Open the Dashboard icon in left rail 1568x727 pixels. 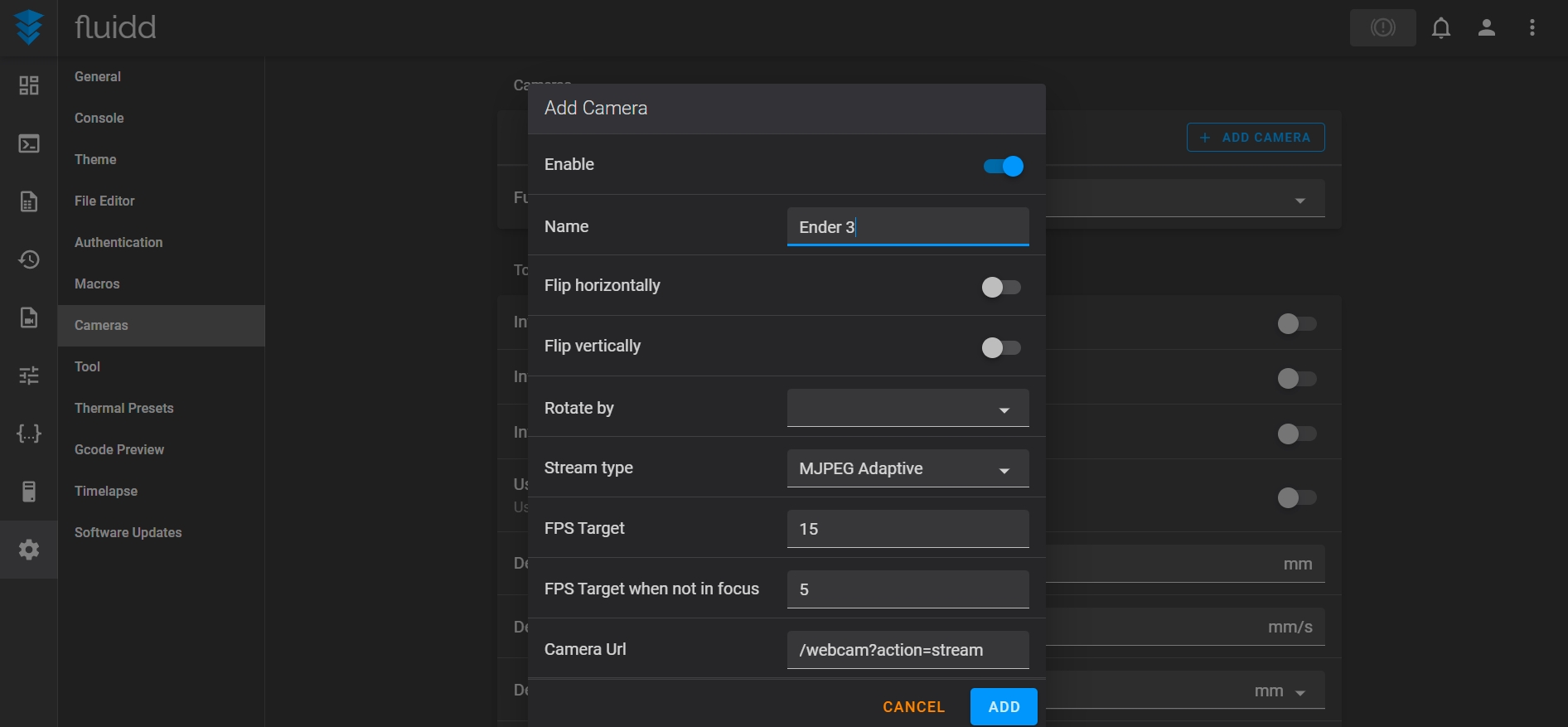(29, 85)
